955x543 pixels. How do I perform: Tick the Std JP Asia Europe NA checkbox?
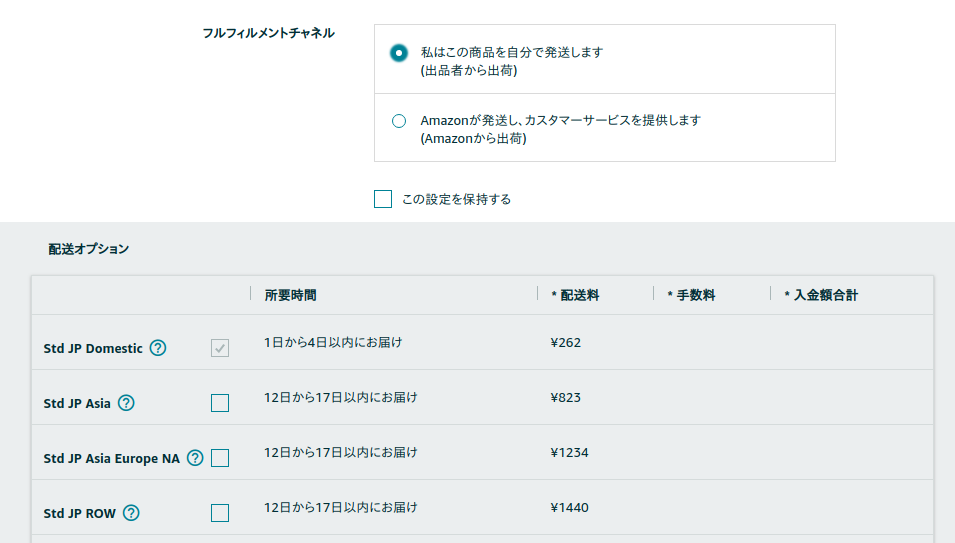click(x=220, y=458)
